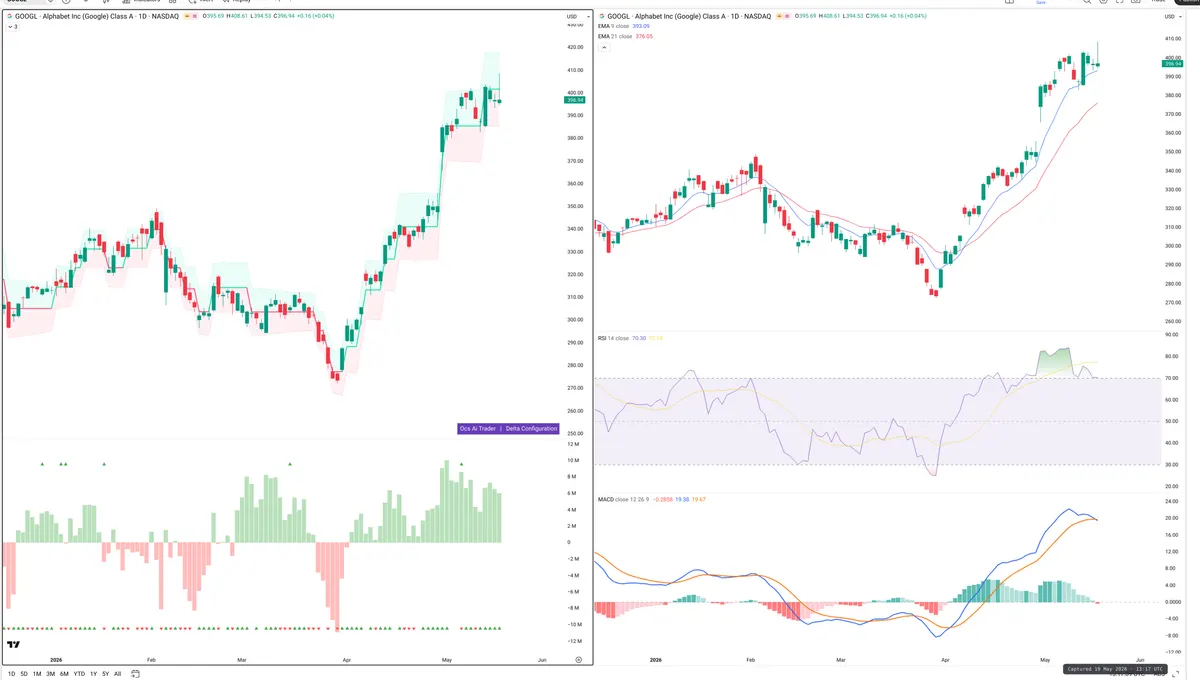
Task: Select the 1Y range button
Action: [93, 674]
